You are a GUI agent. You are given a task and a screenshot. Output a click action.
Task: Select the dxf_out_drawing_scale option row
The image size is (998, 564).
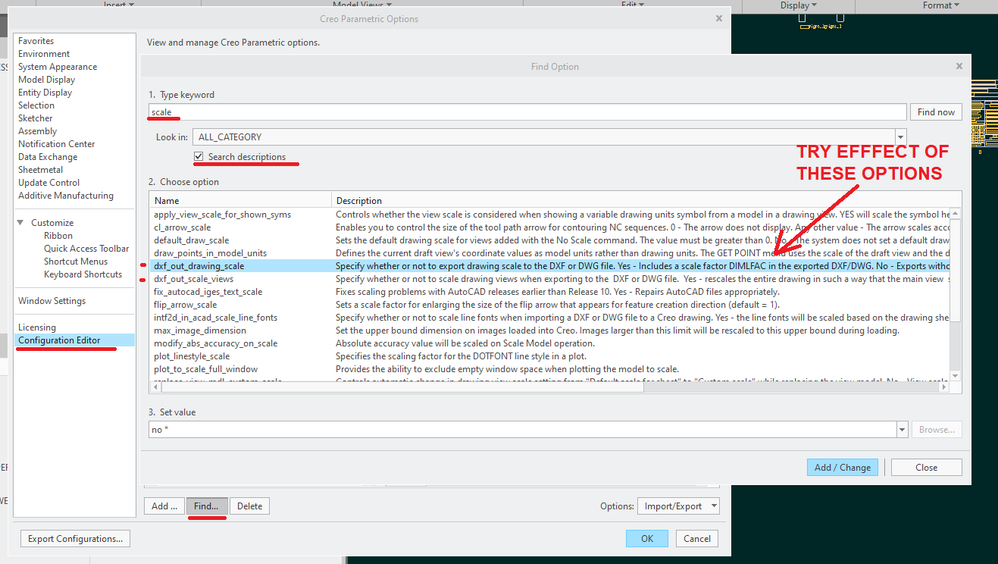(x=549, y=266)
